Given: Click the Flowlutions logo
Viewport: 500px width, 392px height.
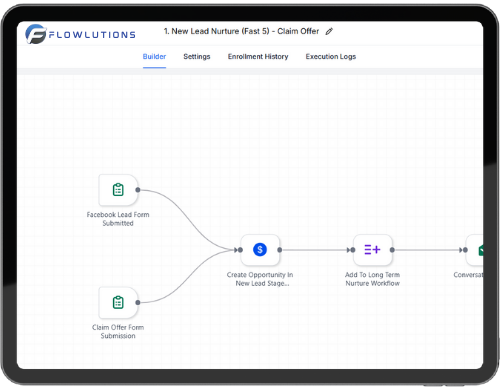Looking at the screenshot, I should pyautogui.click(x=80, y=34).
